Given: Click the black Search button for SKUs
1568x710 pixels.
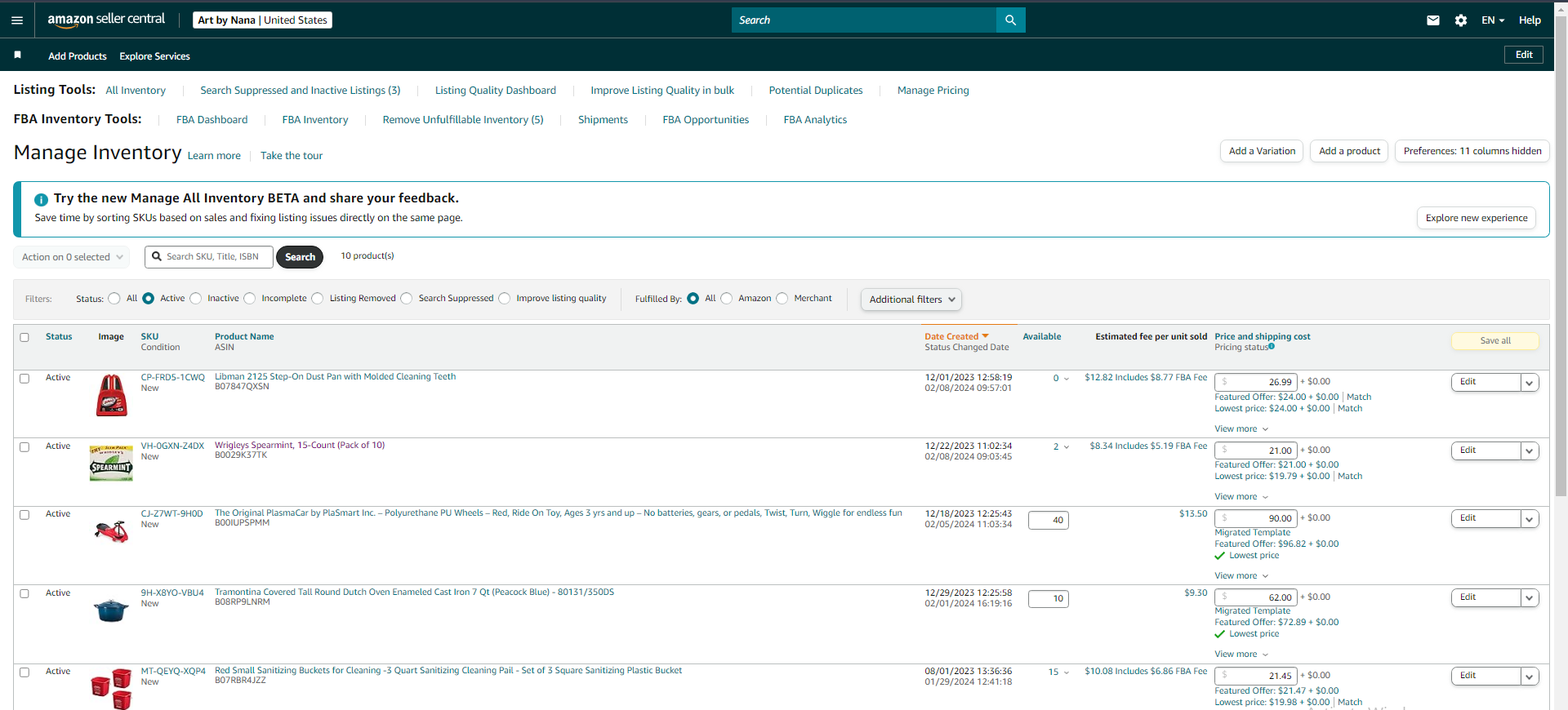Looking at the screenshot, I should pos(300,257).
